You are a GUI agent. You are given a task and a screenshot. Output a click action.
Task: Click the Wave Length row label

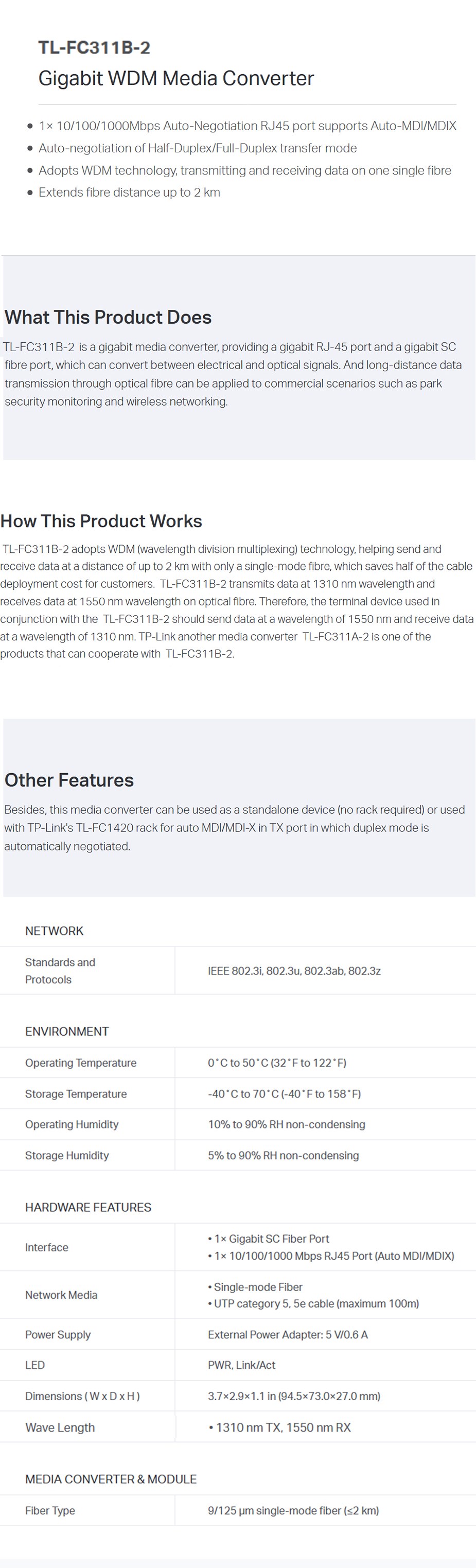tap(60, 1427)
